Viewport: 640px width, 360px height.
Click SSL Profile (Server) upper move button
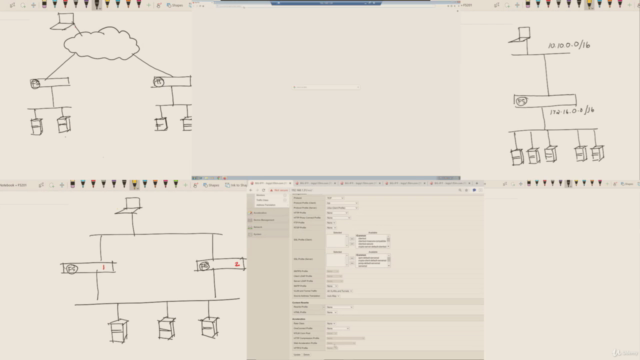point(352,258)
